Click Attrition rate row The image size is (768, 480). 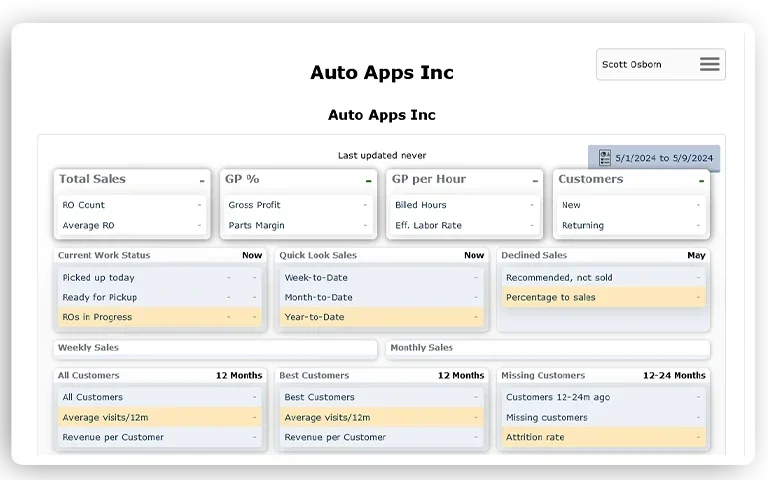603,437
